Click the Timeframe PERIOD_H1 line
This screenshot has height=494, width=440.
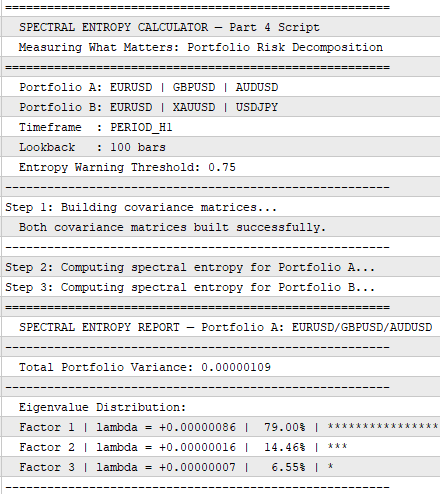pyautogui.click(x=221, y=127)
